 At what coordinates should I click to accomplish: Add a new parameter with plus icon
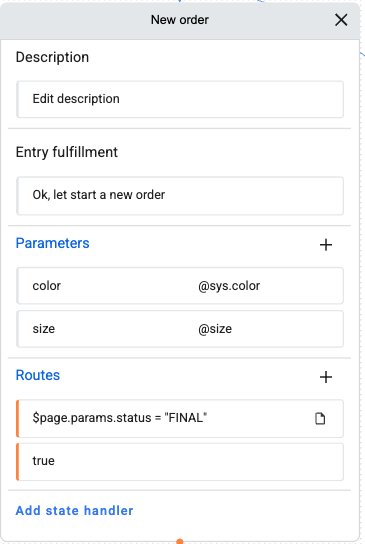tap(326, 245)
